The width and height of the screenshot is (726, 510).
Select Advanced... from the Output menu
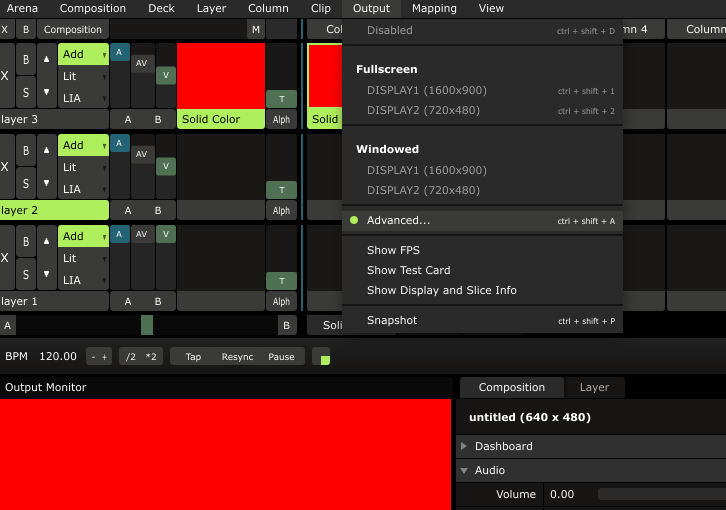tap(398, 220)
